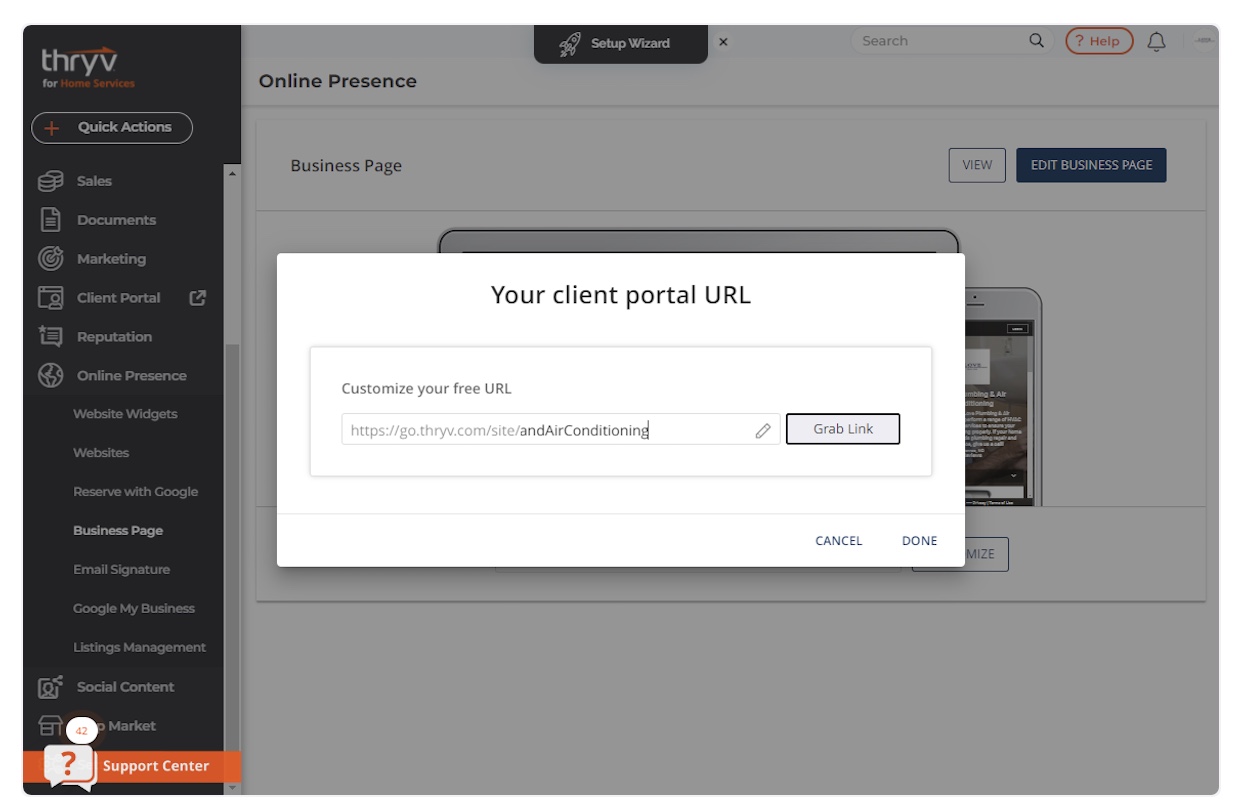
Task: Click the search magnifier icon
Action: click(x=1036, y=41)
